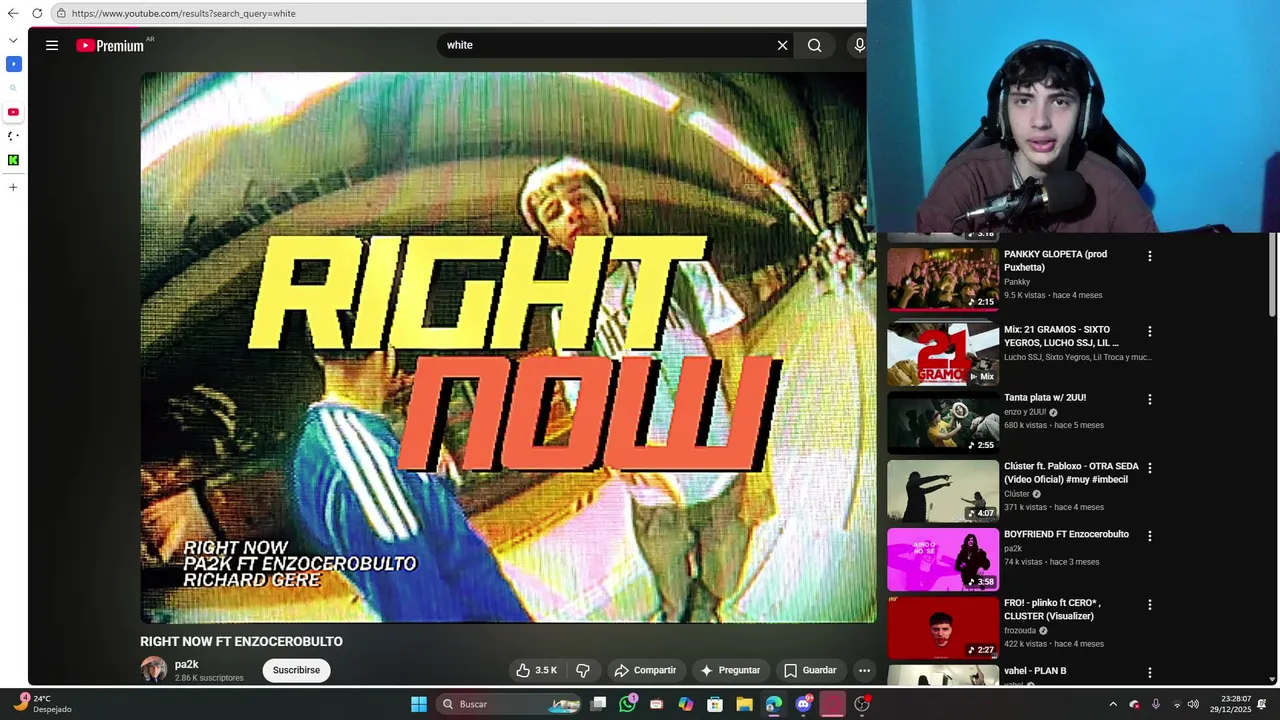
Task: Open options menu for FRO! plinko
Action: pos(1149,605)
